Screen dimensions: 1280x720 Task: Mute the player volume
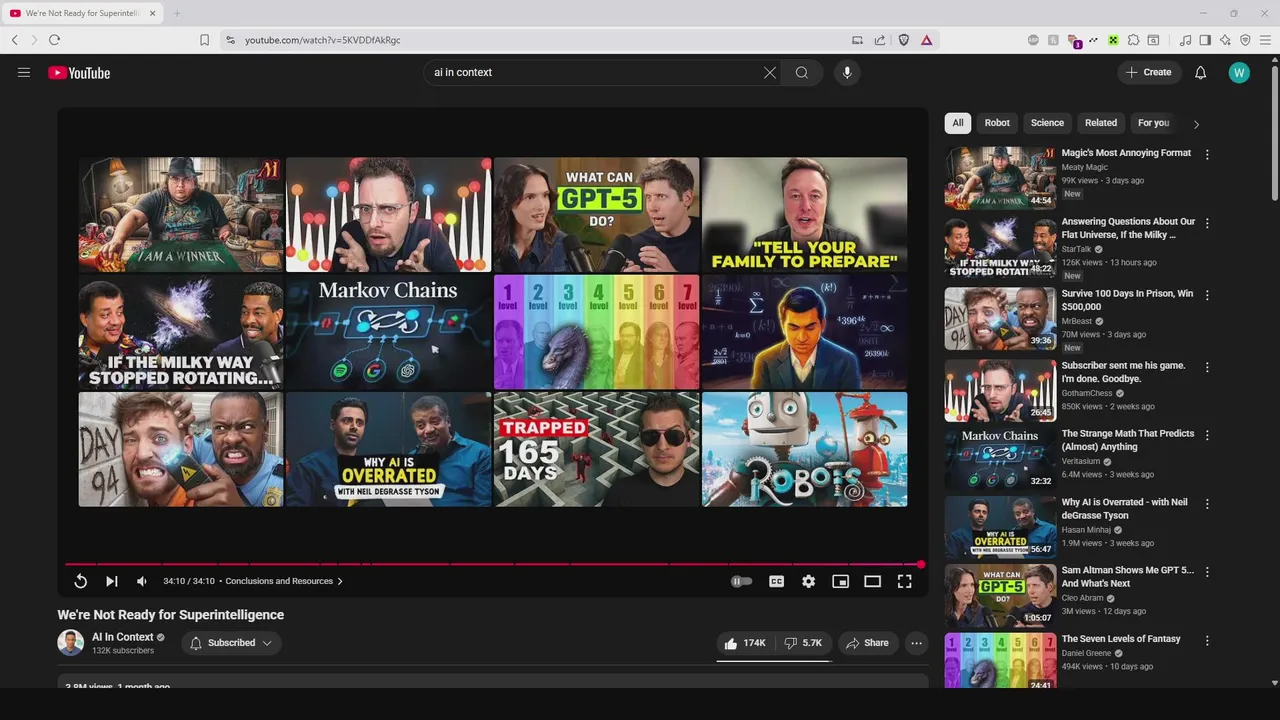point(142,581)
